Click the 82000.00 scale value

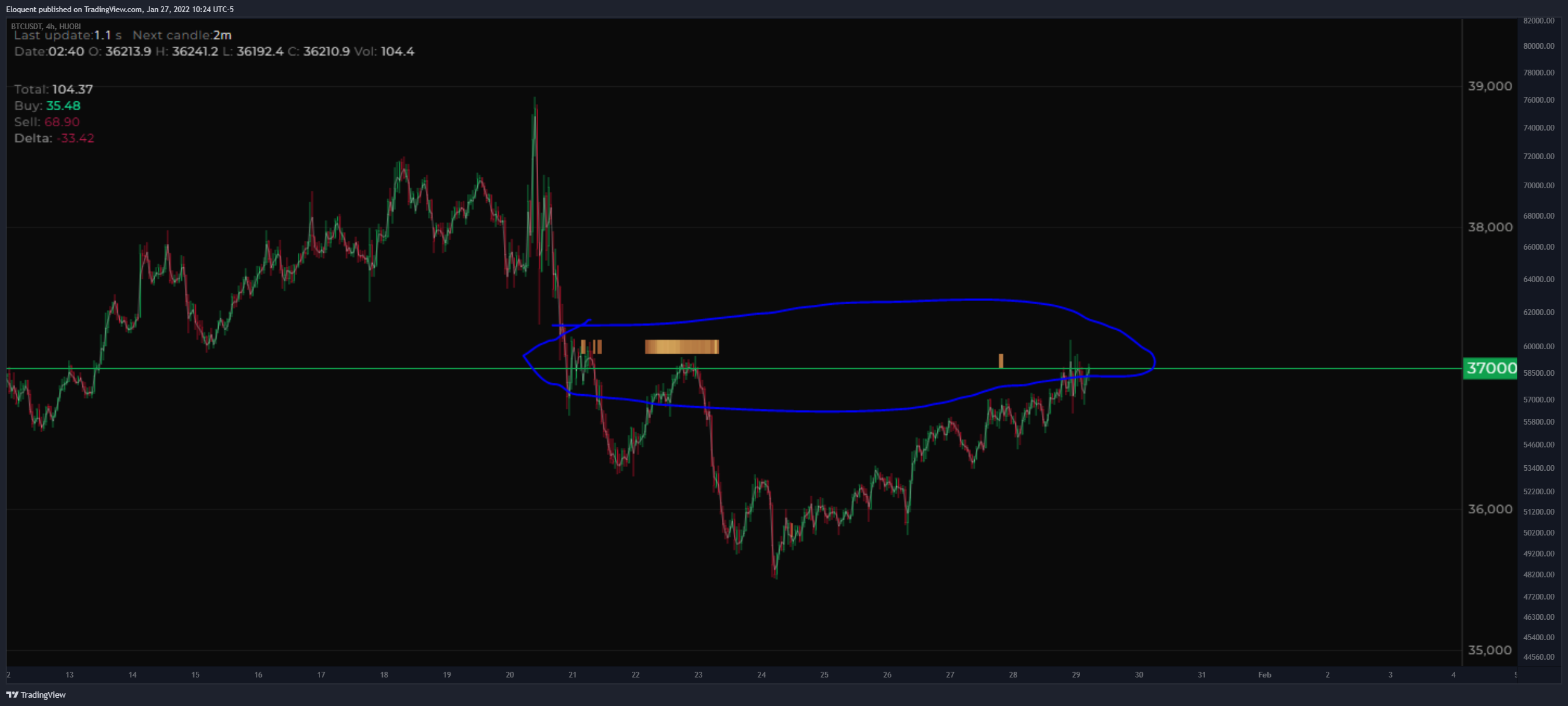coord(1539,21)
